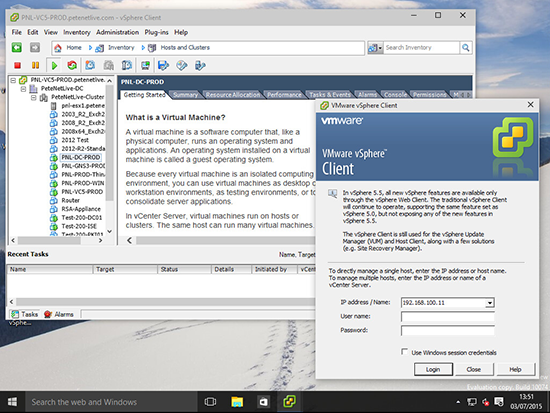Click the Status column header in Recent Tasks

click(x=184, y=269)
